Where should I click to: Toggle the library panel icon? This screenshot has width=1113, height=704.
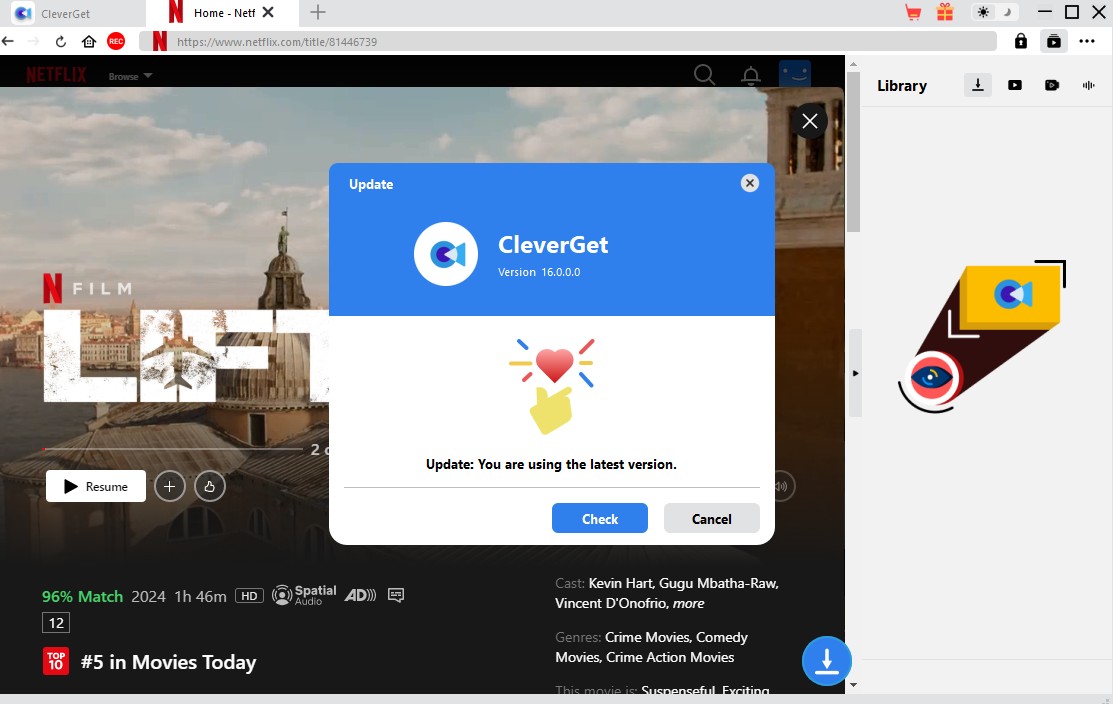(1054, 41)
